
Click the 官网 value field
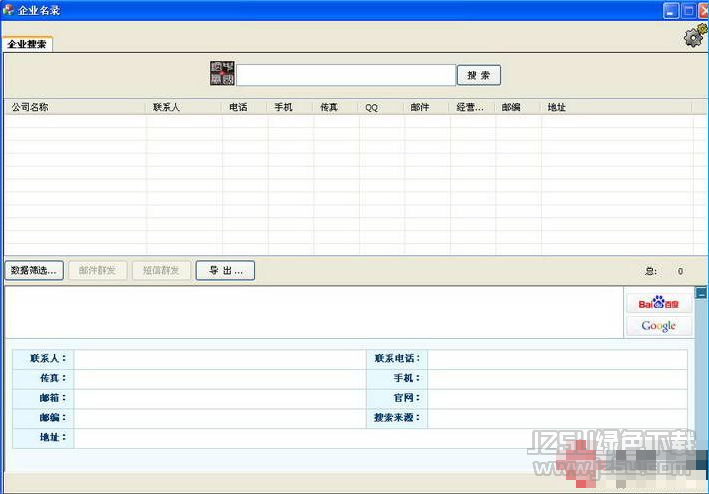coord(556,398)
